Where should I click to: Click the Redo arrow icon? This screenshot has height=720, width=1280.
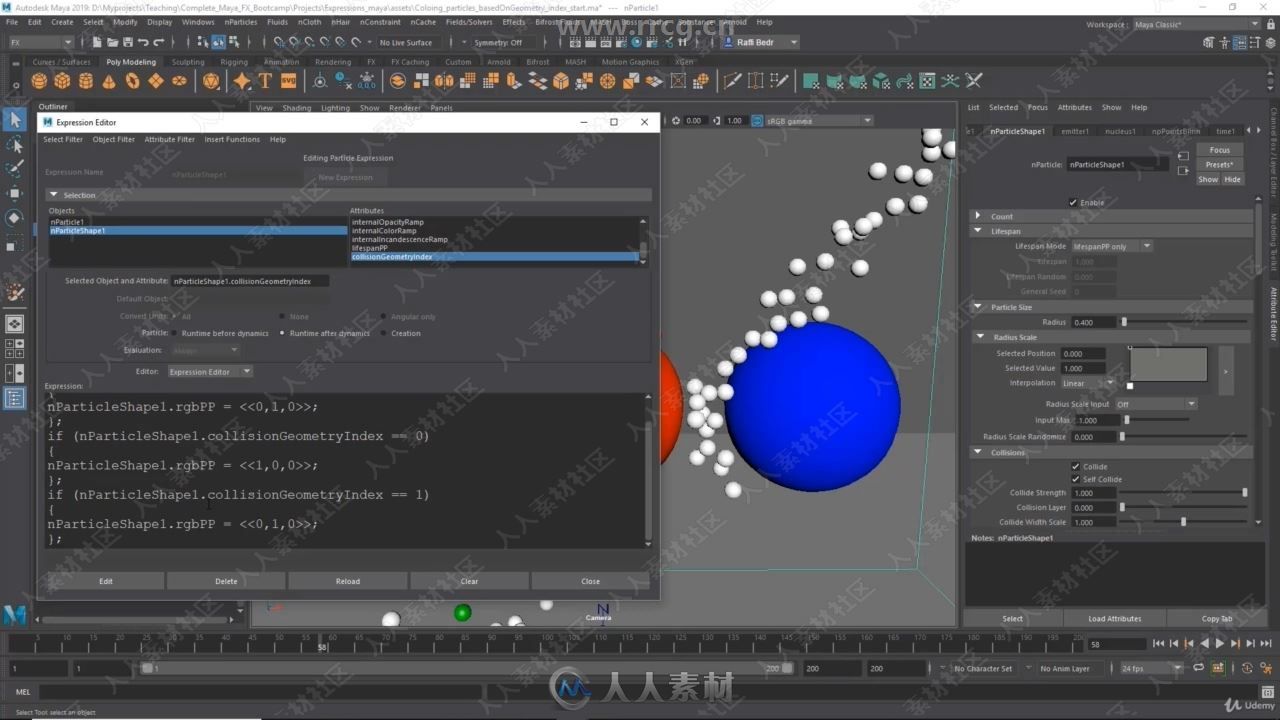[x=159, y=42]
